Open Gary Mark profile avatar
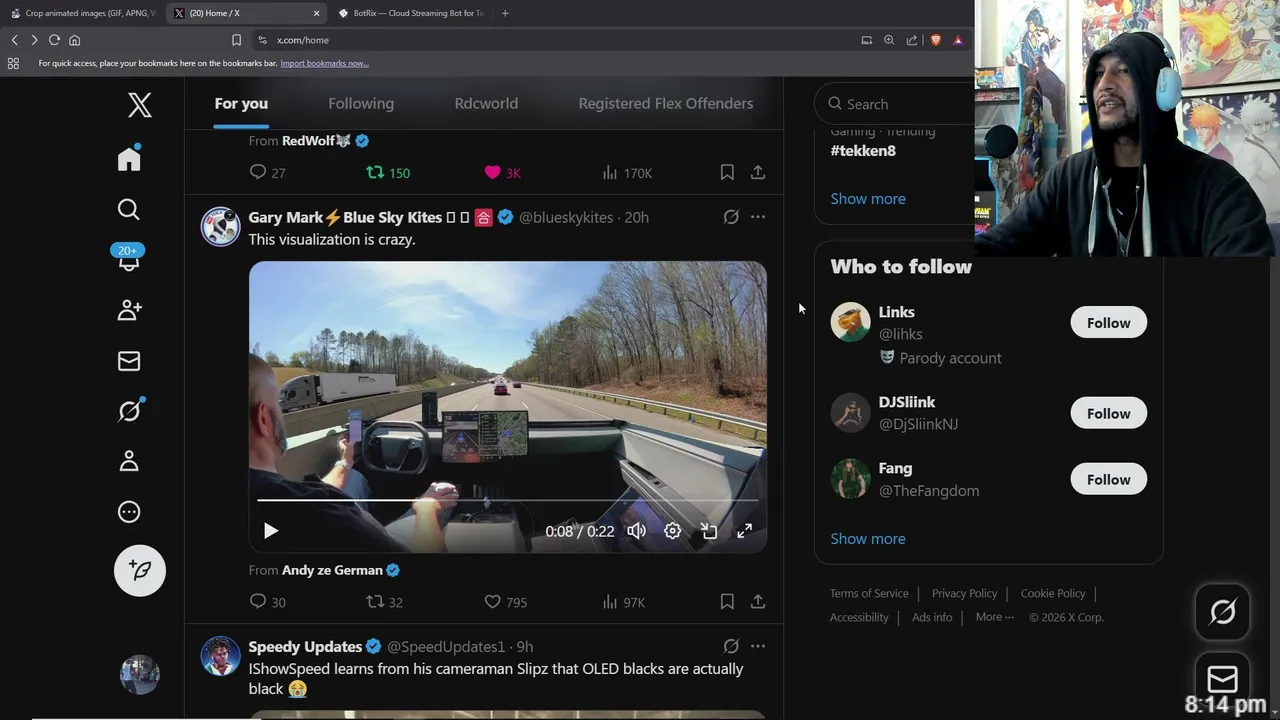 [x=220, y=226]
